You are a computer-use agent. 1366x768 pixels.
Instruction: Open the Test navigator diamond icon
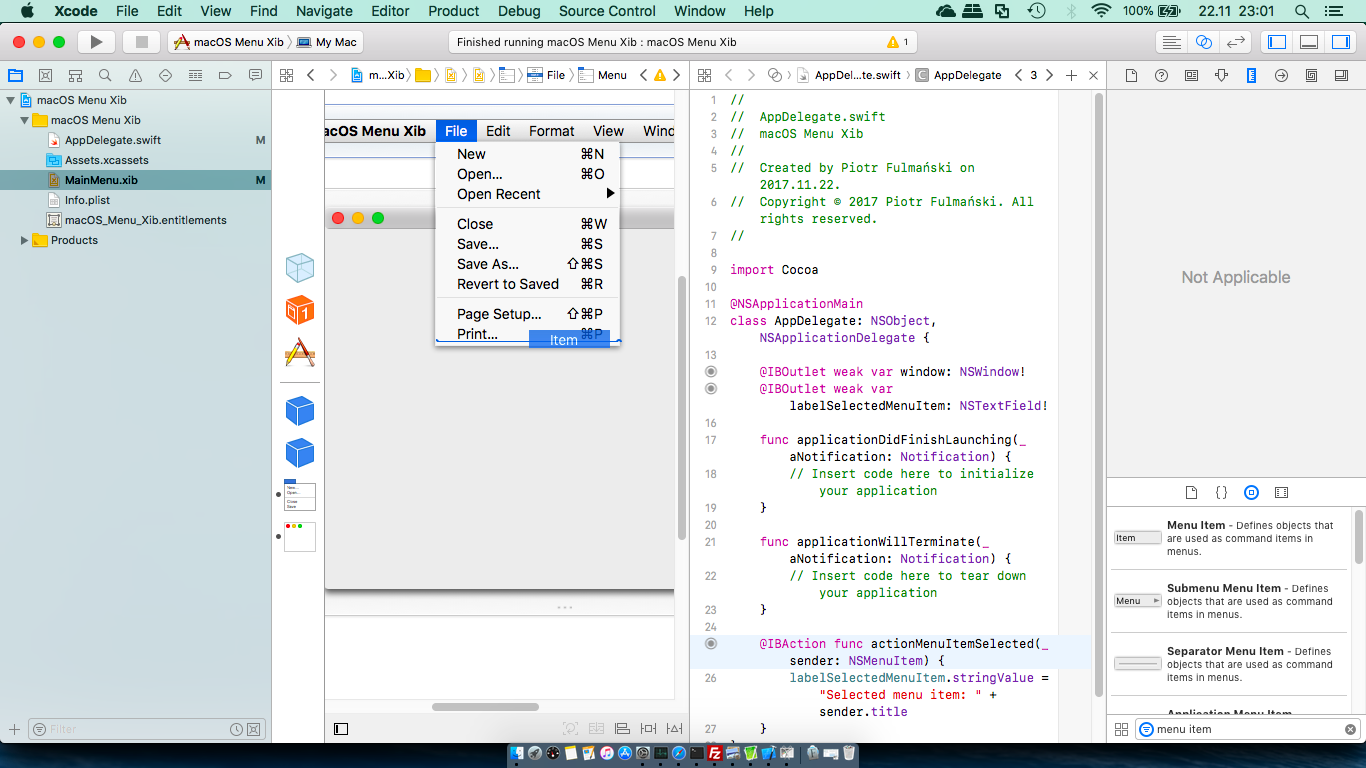click(x=165, y=75)
